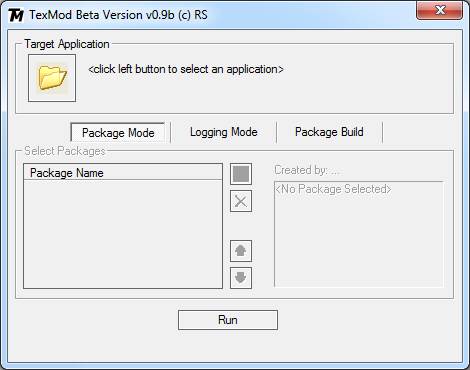
Task: Close the TexMod window
Action: [x=439, y=10]
